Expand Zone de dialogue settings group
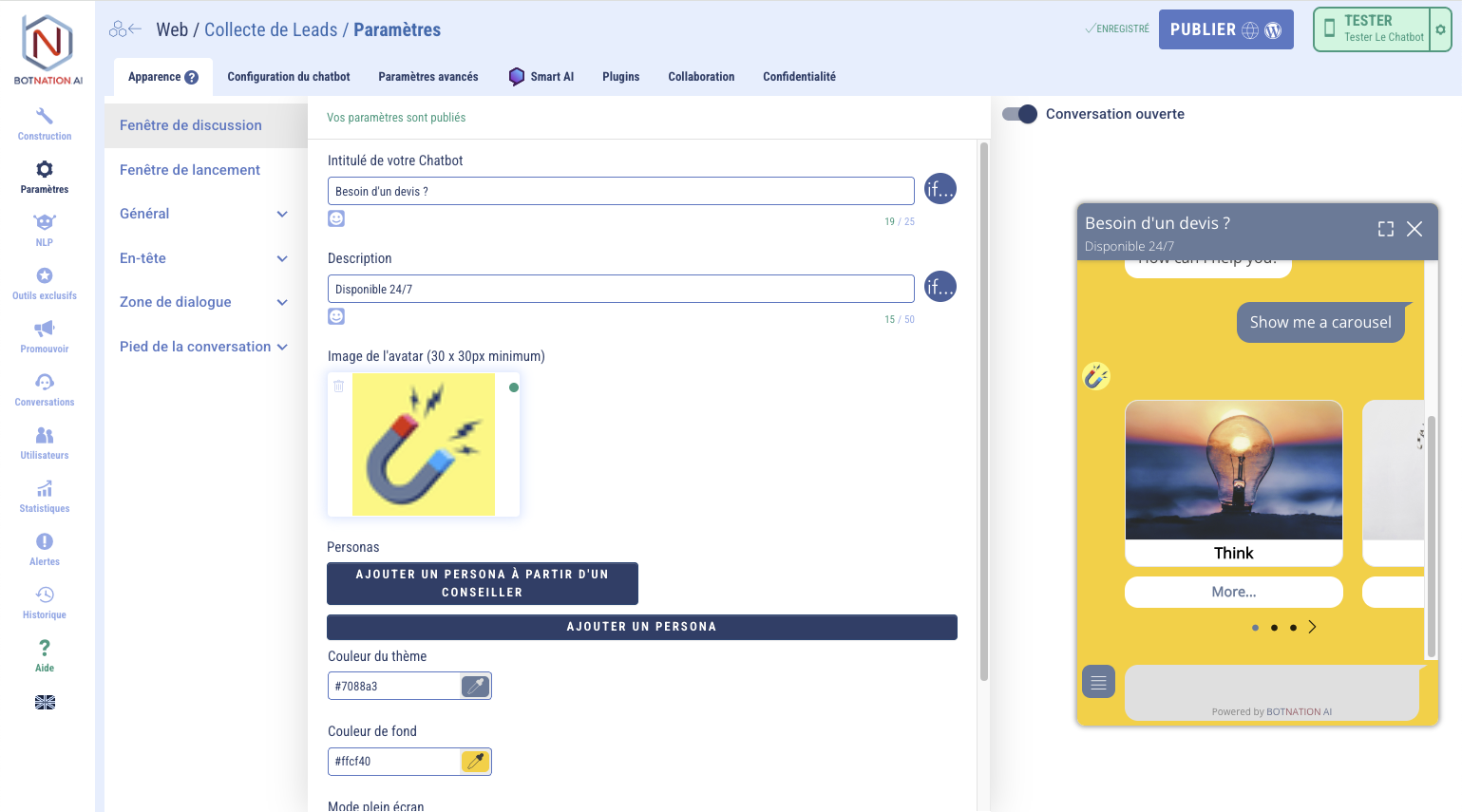Viewport: 1462px width, 812px height. [204, 302]
